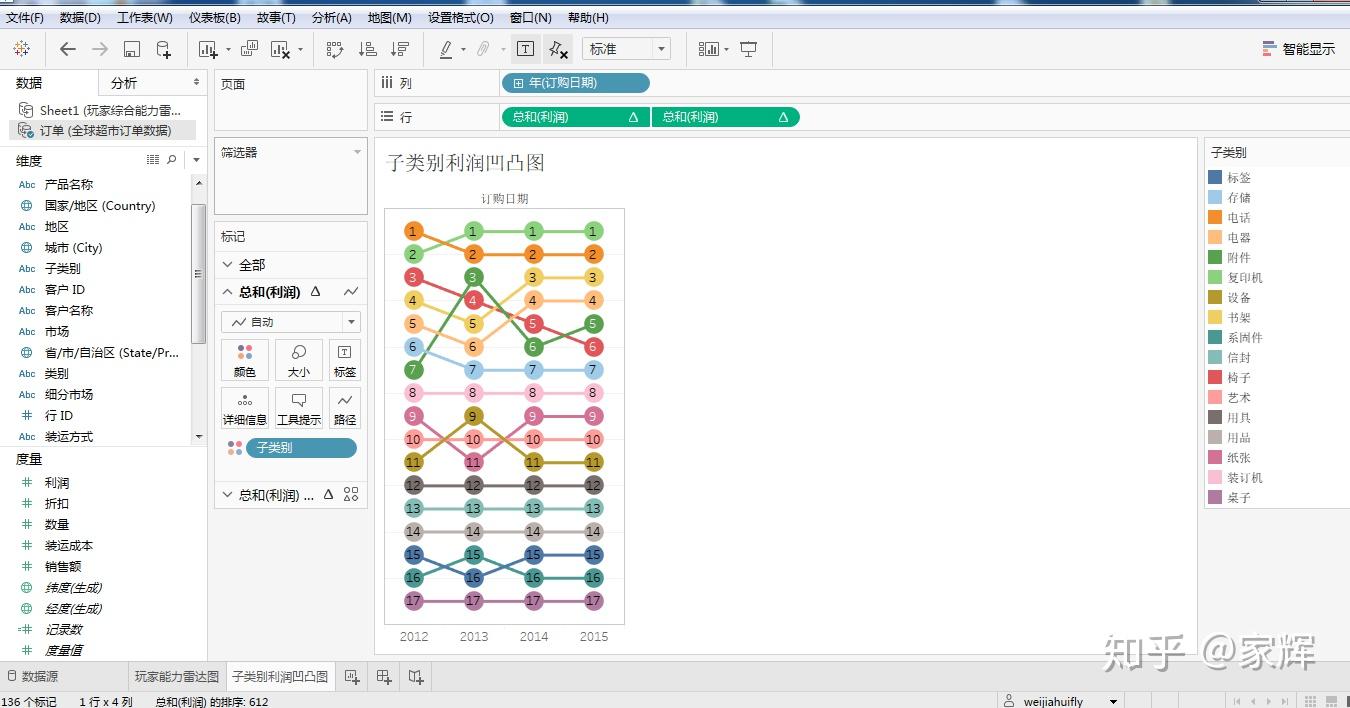Click the 详细信息 detail mark card
Viewport: 1350px width, 708px height.
pyautogui.click(x=245, y=408)
